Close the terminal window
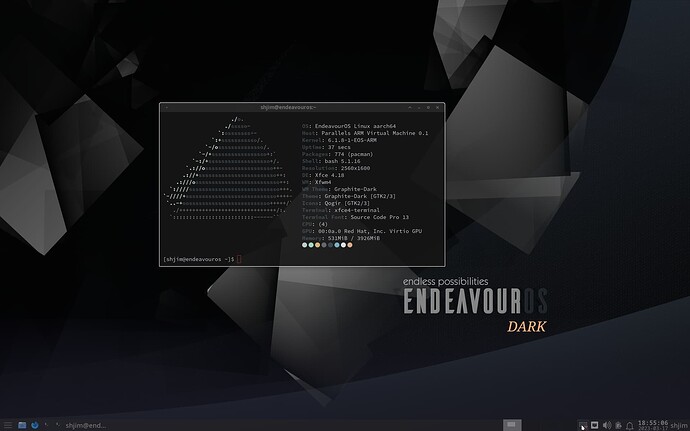Viewport: 690px width, 431px height. tap(437, 107)
